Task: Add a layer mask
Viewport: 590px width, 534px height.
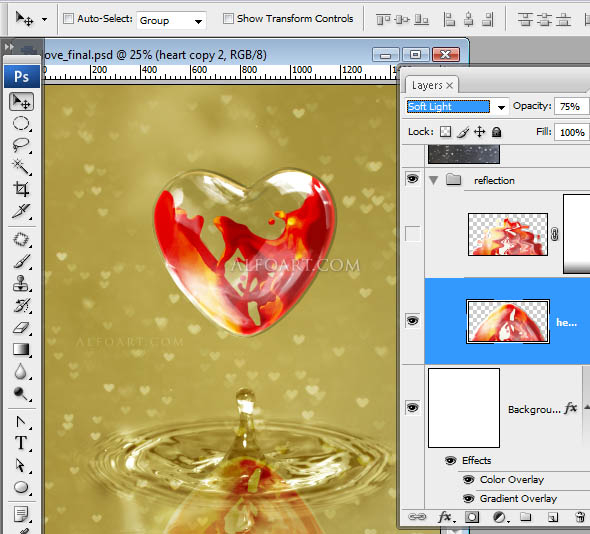Action: click(x=472, y=517)
